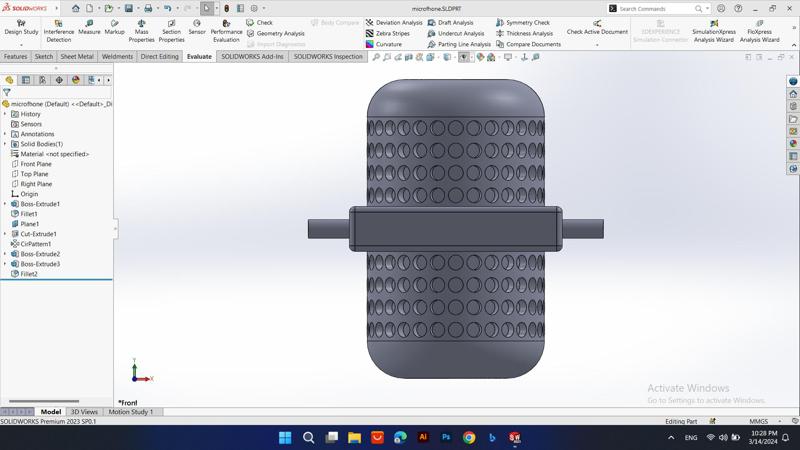800x450 pixels.
Task: Click the Undo icon
Action: [167, 8]
